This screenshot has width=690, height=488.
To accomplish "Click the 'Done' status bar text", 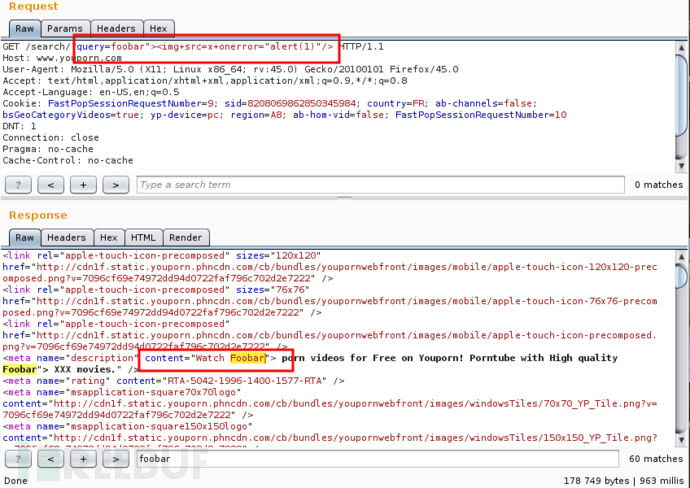I will (15, 481).
